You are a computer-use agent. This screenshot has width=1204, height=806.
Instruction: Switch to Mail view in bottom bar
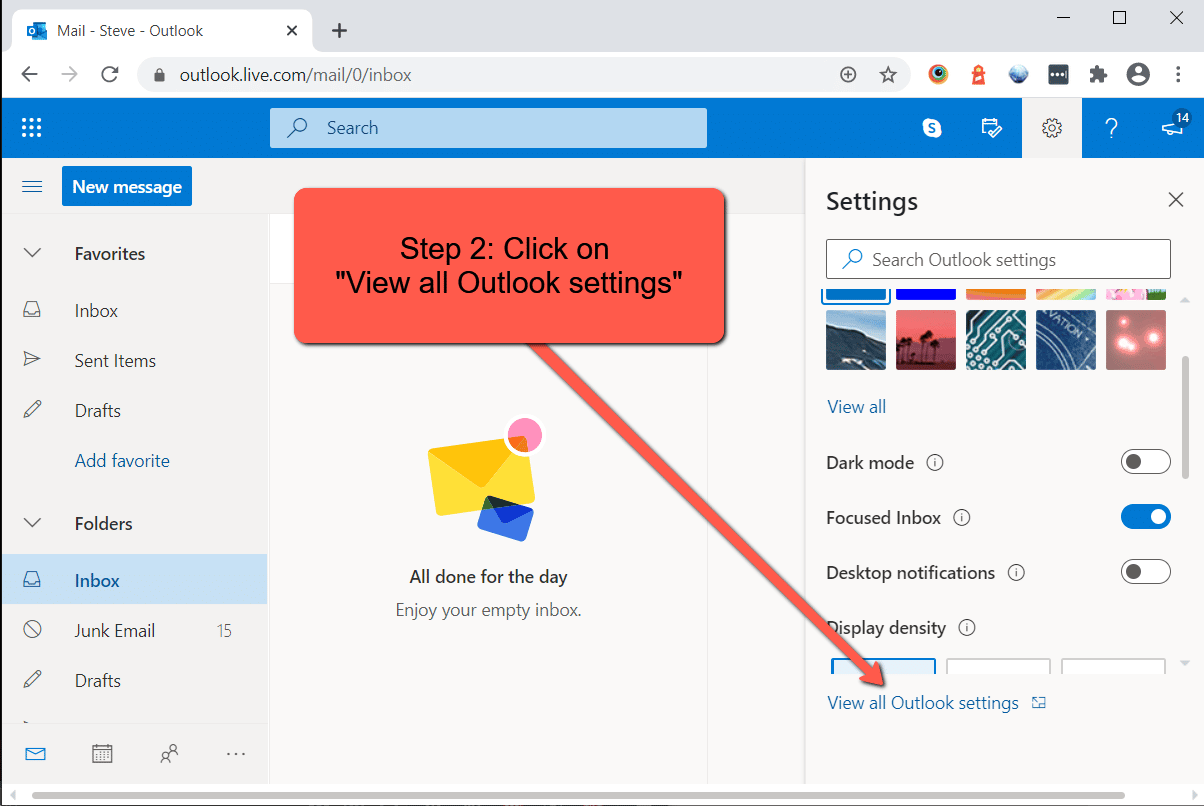pos(36,754)
